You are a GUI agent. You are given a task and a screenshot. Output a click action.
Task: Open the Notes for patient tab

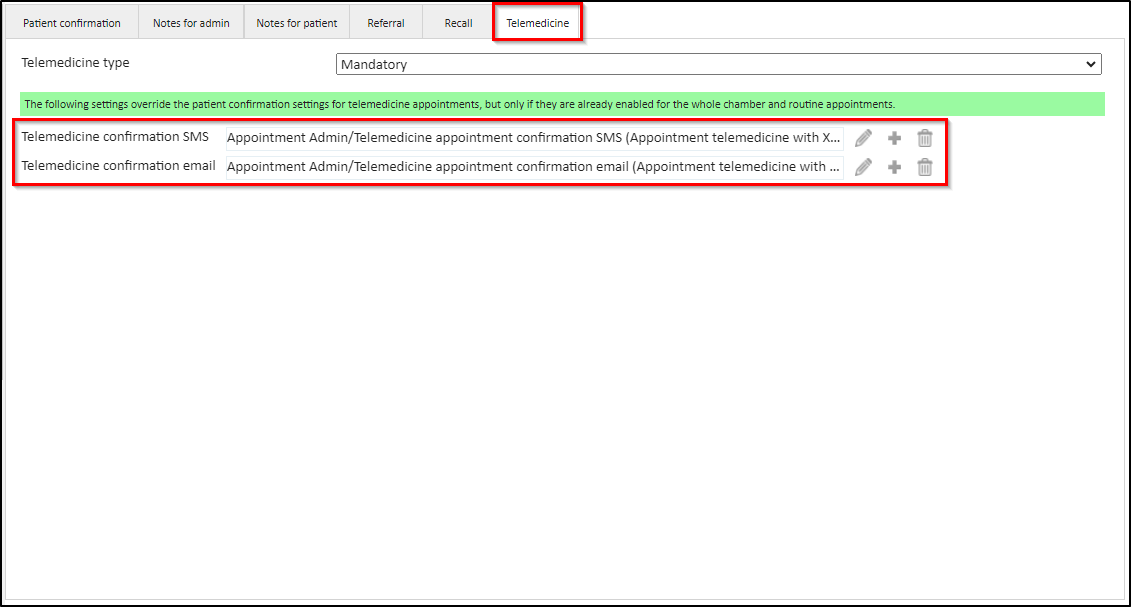point(296,23)
